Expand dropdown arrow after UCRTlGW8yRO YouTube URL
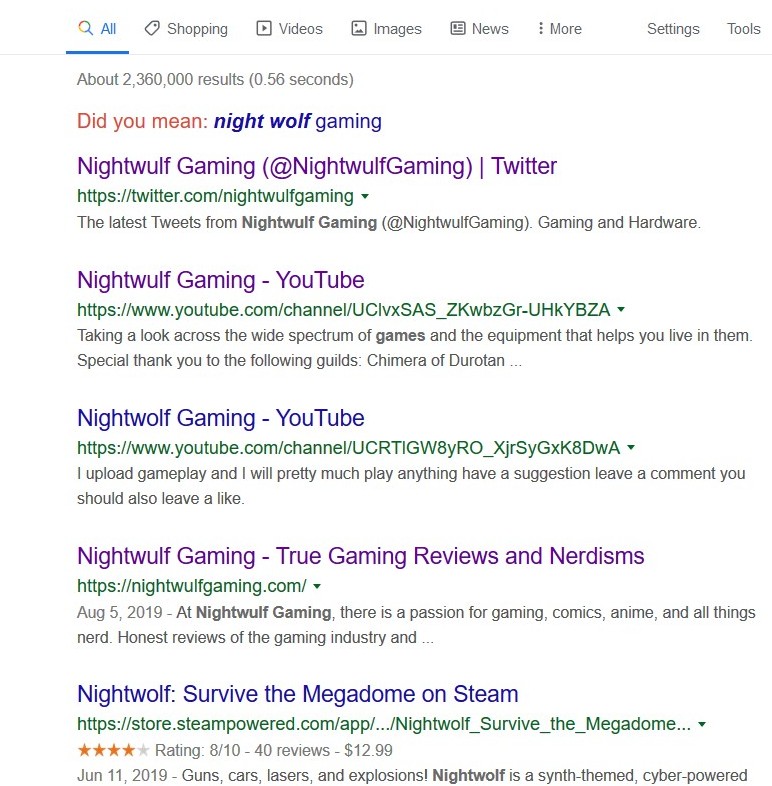The height and width of the screenshot is (786, 772). click(631, 447)
